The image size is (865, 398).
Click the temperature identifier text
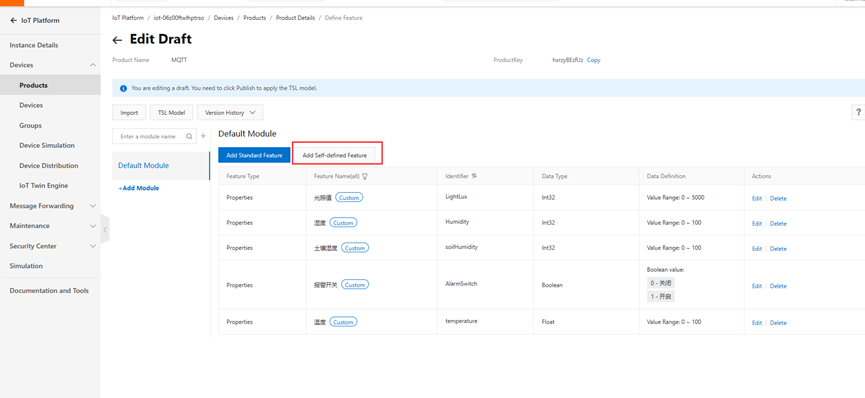coord(461,321)
